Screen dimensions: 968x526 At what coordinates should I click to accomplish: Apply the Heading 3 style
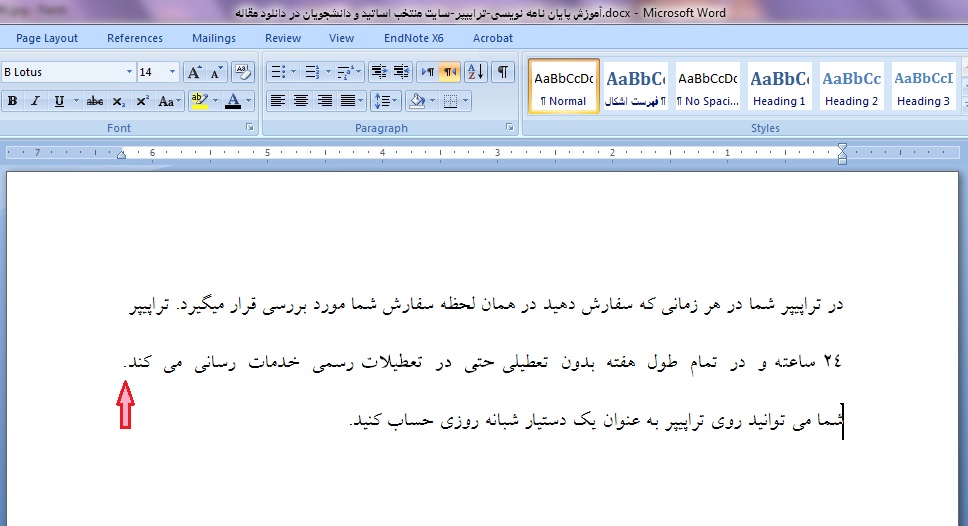[924, 86]
